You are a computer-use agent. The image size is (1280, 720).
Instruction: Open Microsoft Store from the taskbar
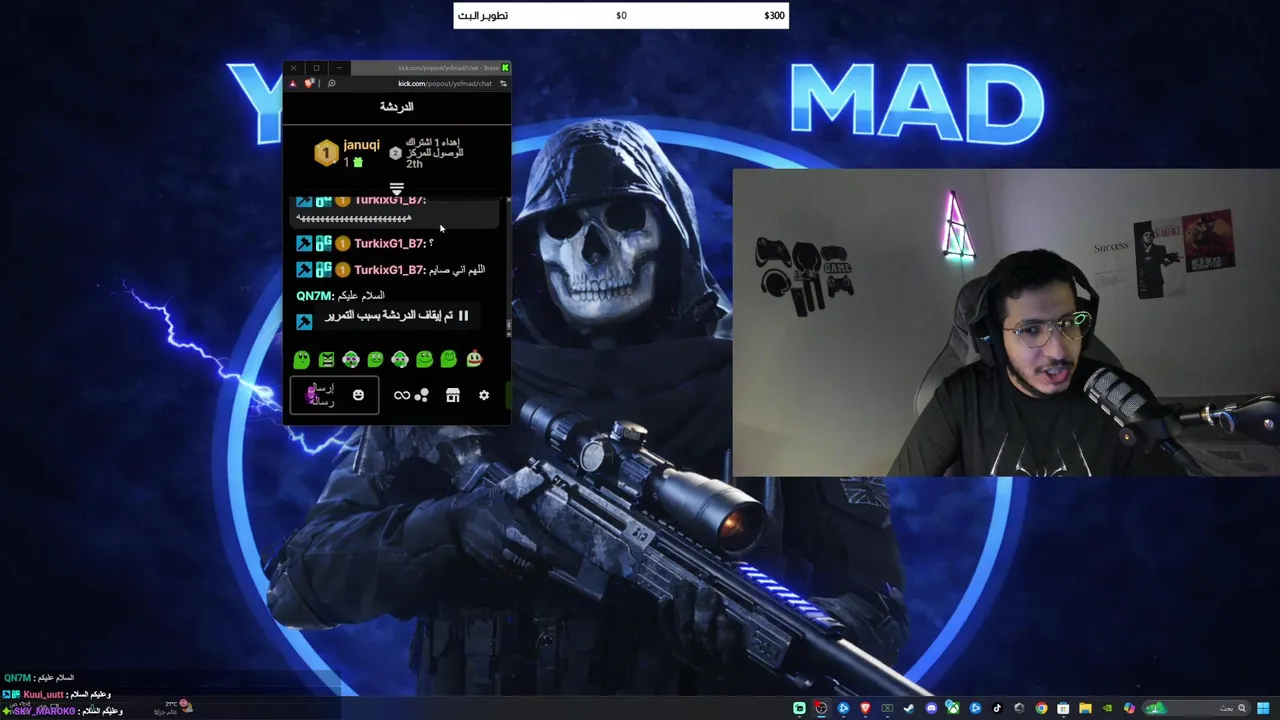pyautogui.click(x=1063, y=708)
